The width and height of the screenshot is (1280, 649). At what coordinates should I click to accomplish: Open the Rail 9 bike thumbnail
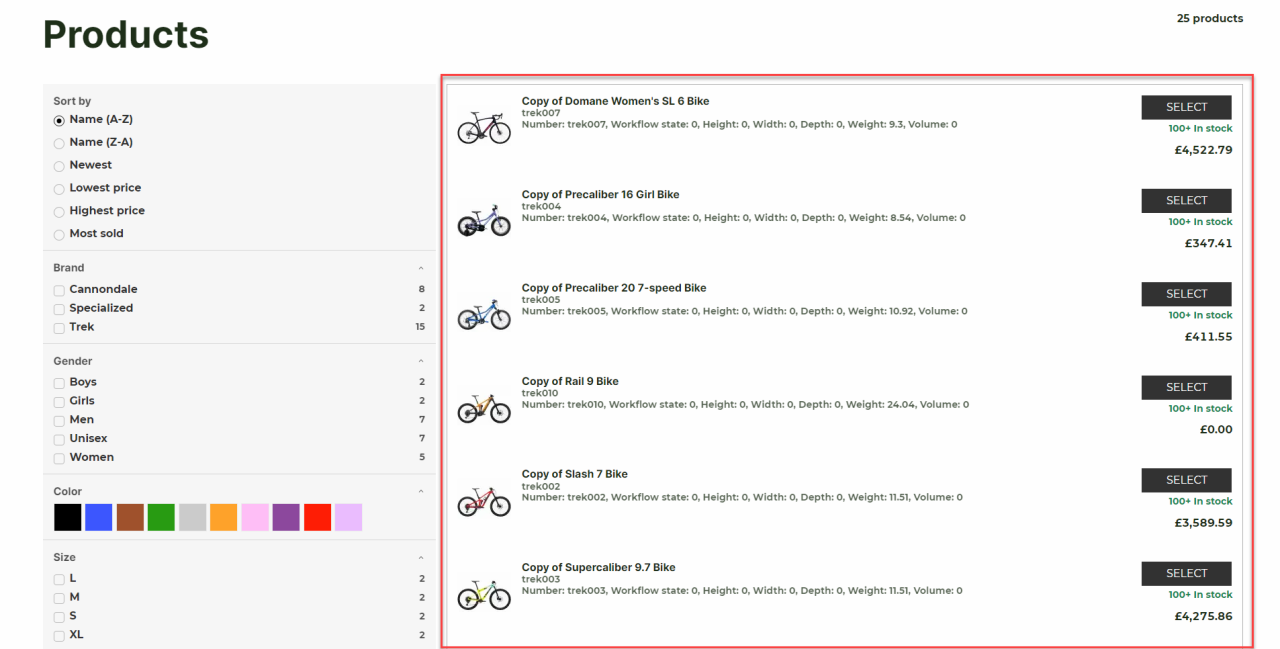[x=484, y=407]
